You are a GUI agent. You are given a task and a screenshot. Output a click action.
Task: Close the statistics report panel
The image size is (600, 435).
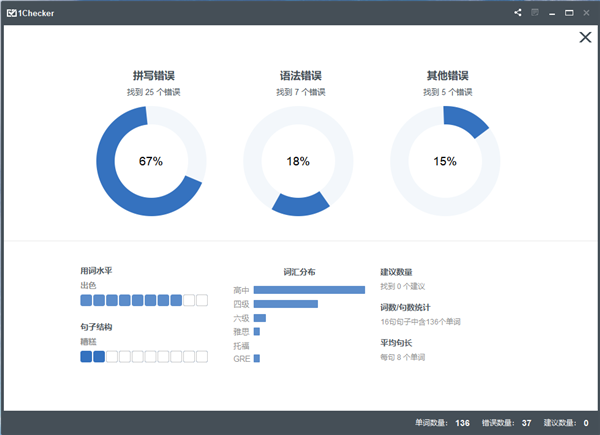[586, 37]
